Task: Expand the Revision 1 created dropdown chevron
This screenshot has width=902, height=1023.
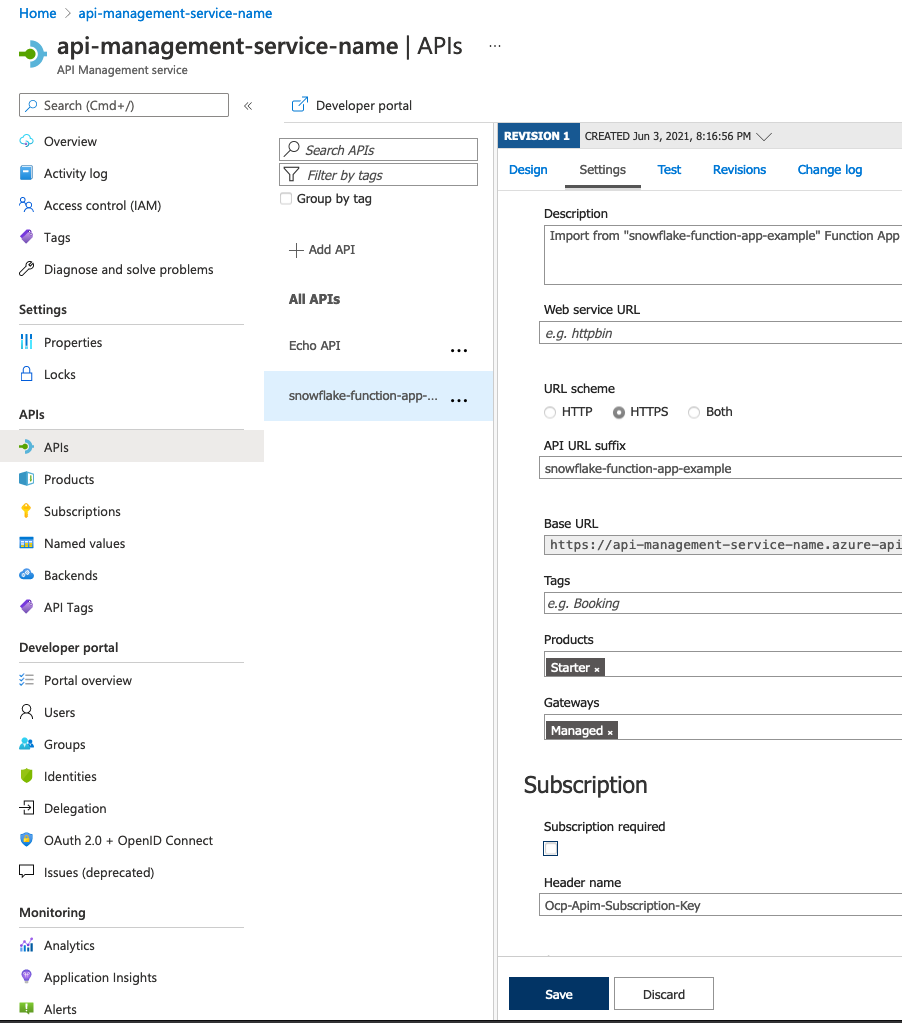Action: pos(765,136)
